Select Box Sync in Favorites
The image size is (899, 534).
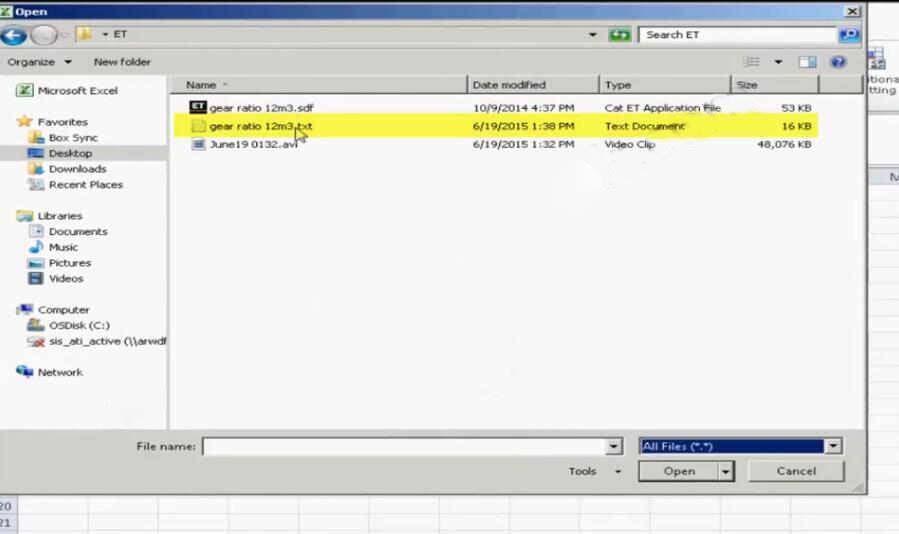pyautogui.click(x=73, y=138)
